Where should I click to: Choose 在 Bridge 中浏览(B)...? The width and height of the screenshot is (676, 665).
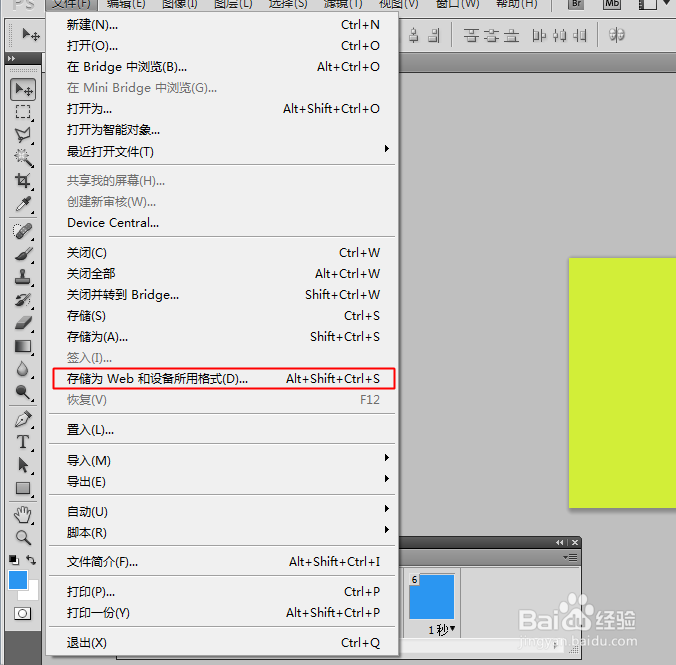[222, 67]
